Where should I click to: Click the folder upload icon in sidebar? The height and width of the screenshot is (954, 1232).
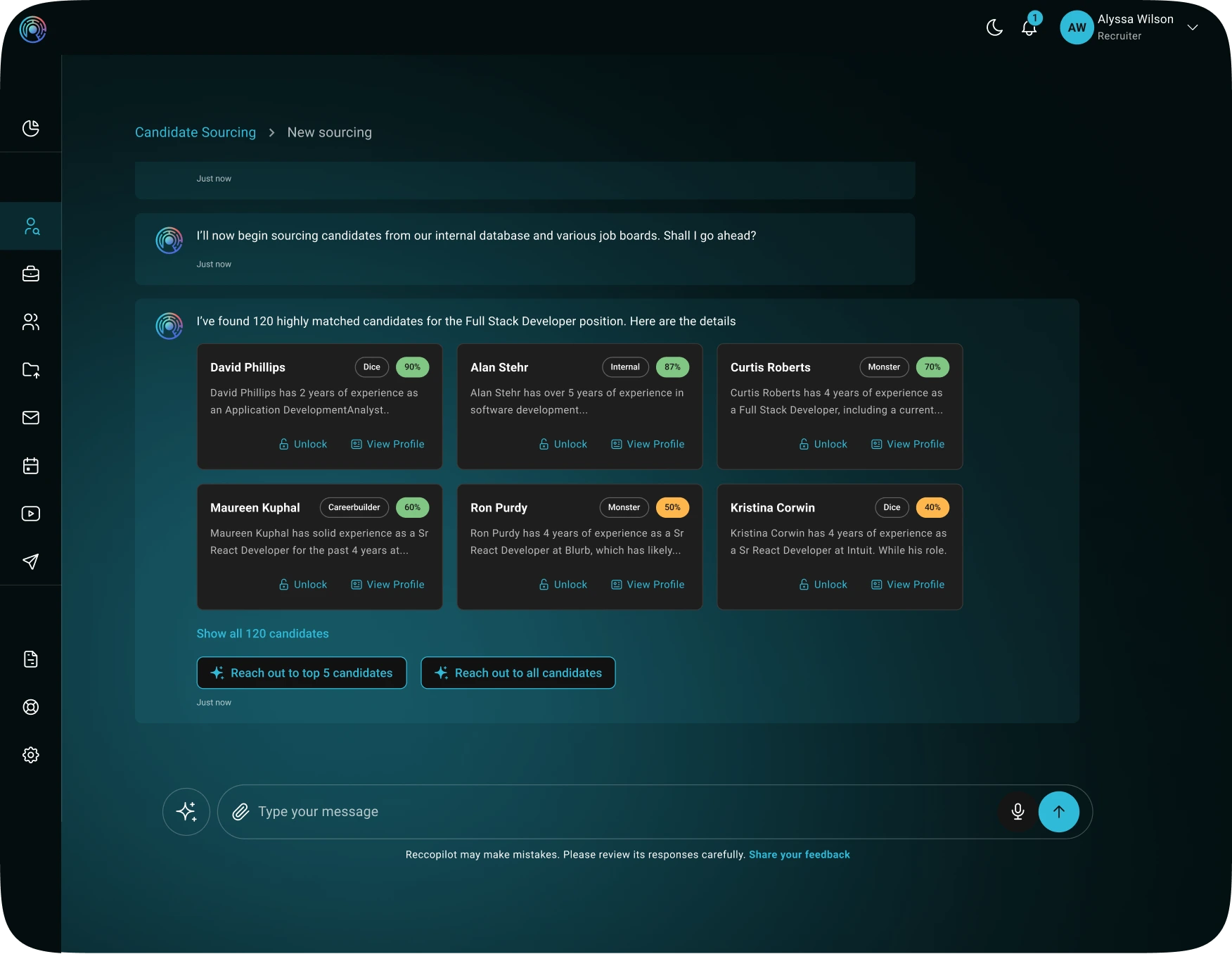(31, 370)
